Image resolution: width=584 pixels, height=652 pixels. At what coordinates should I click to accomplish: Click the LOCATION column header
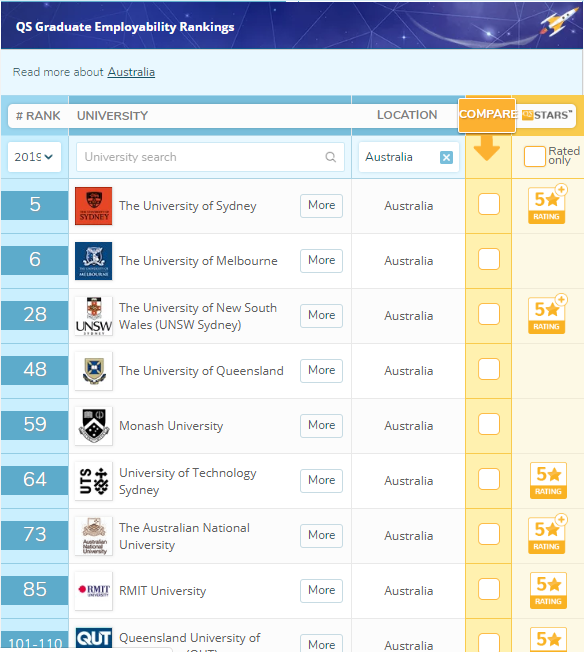pyautogui.click(x=407, y=115)
